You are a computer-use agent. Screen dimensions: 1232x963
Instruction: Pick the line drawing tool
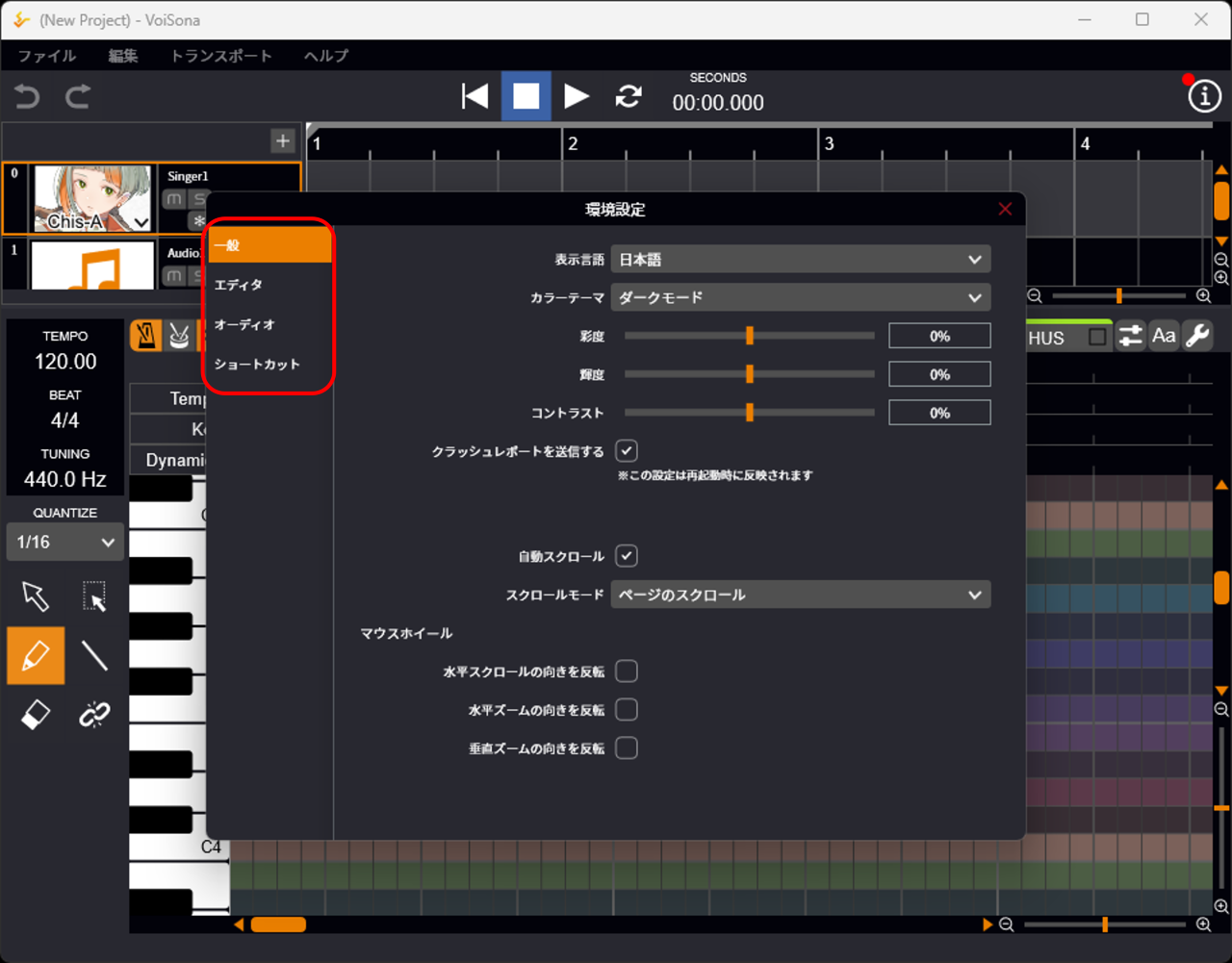94,656
